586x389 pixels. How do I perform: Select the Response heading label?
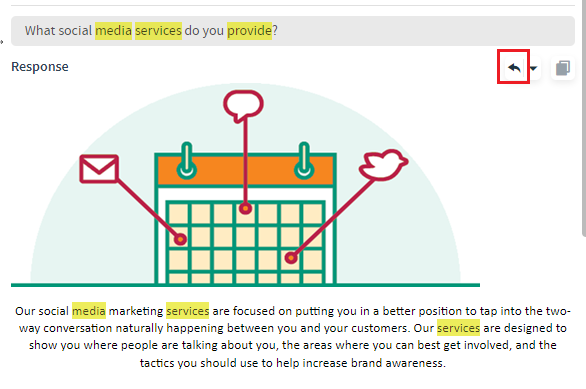[40, 67]
